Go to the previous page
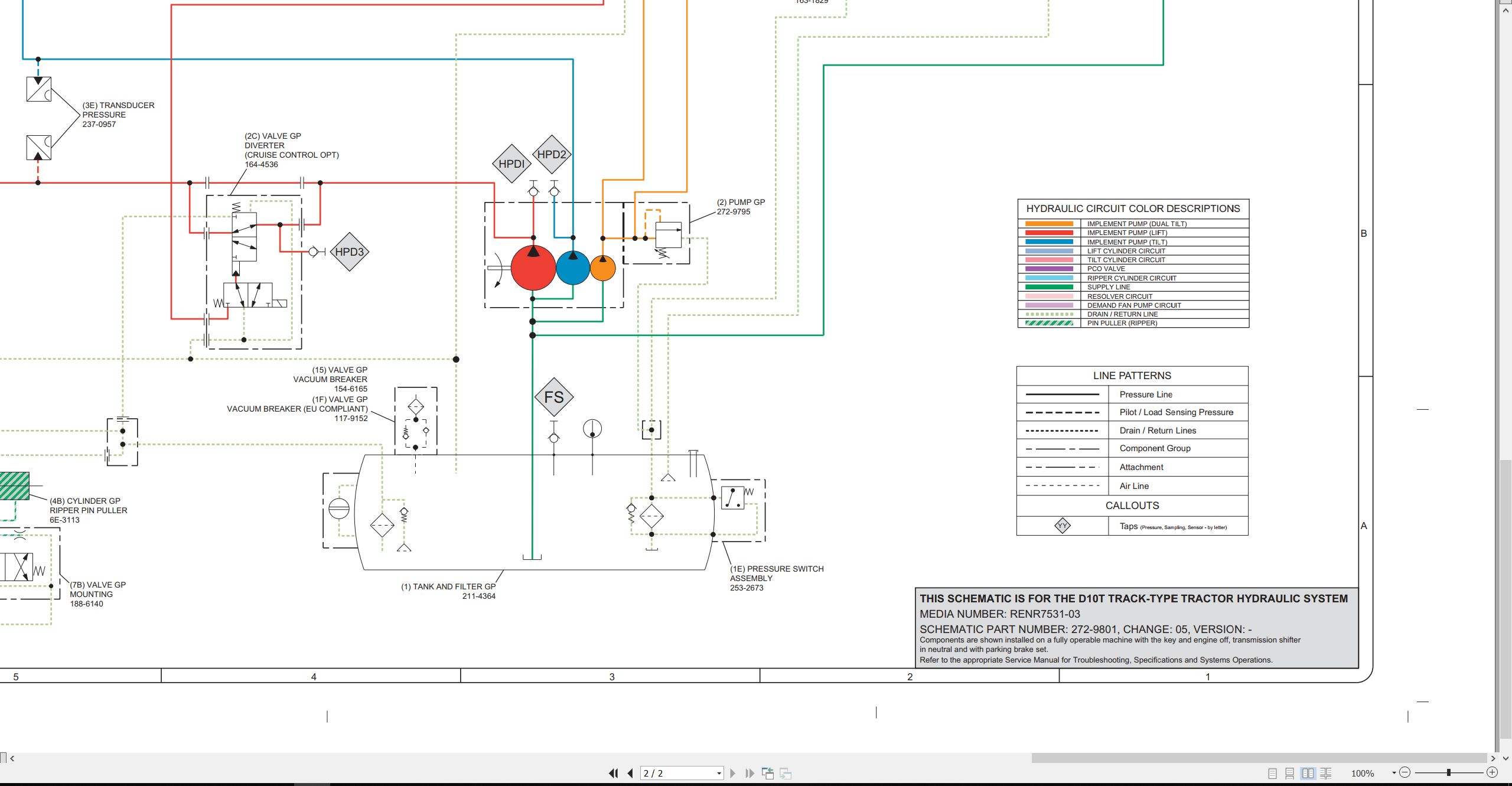The width and height of the screenshot is (1512, 786). [x=630, y=773]
